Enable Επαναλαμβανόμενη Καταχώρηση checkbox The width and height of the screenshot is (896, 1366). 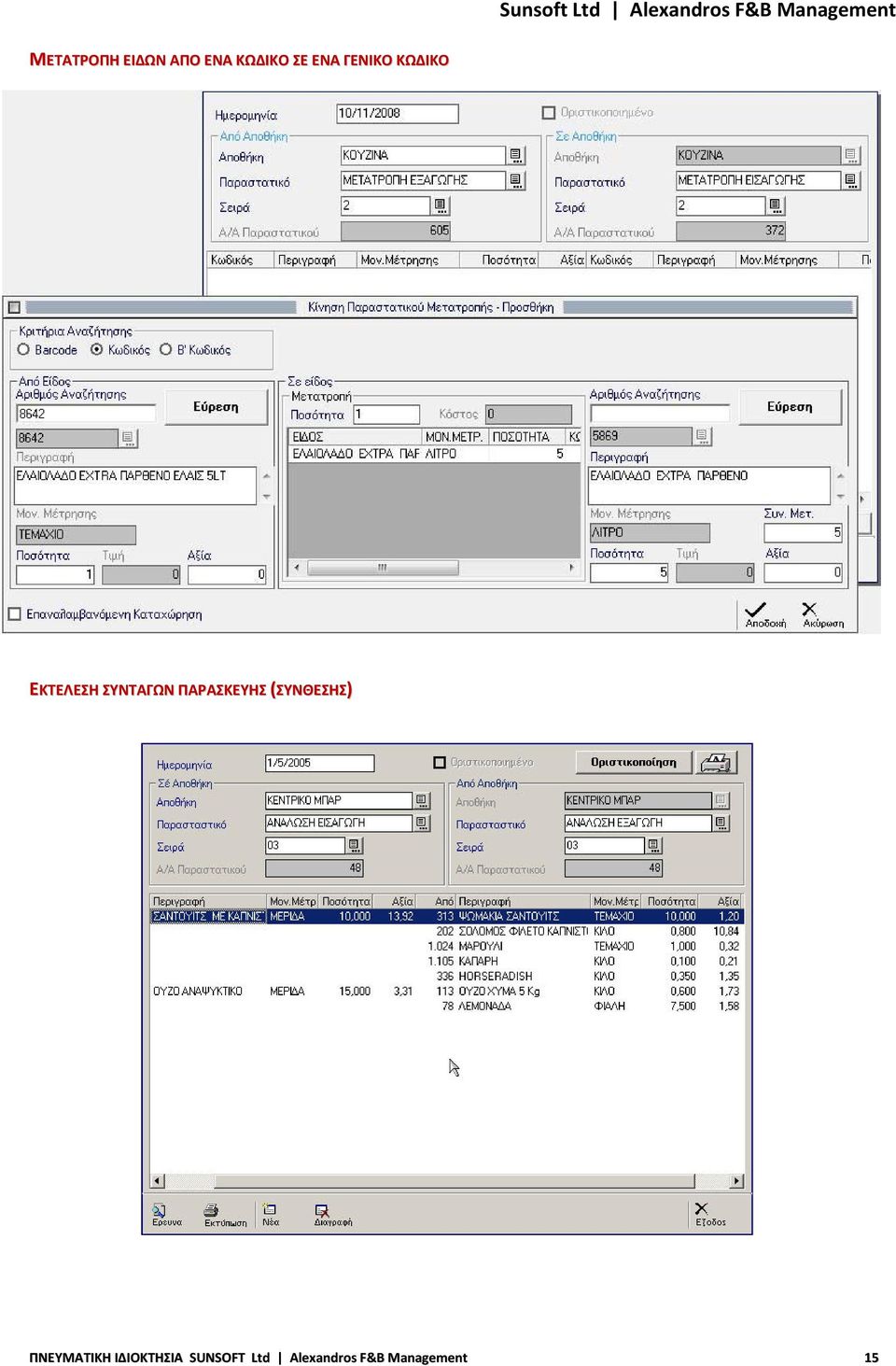coord(14,614)
